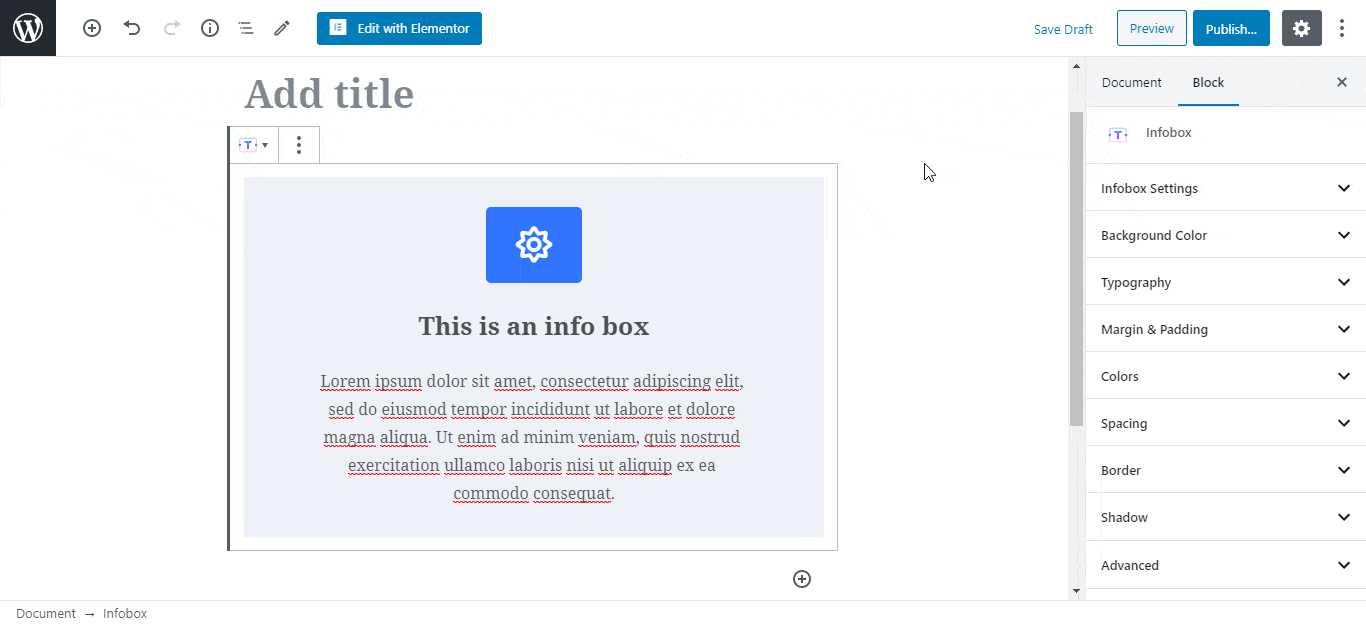
Task: Redo the last change
Action: pyautogui.click(x=170, y=28)
